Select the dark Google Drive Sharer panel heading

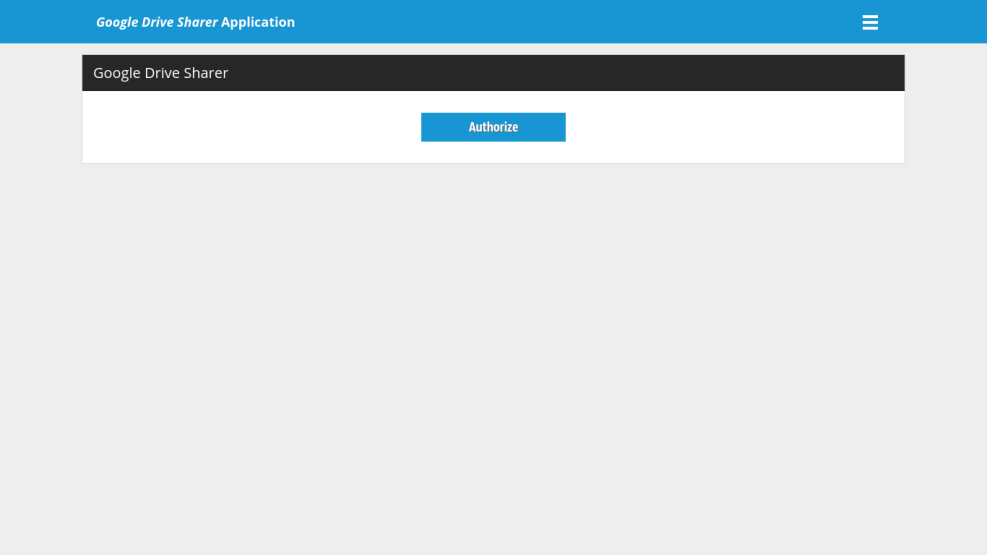(493, 73)
